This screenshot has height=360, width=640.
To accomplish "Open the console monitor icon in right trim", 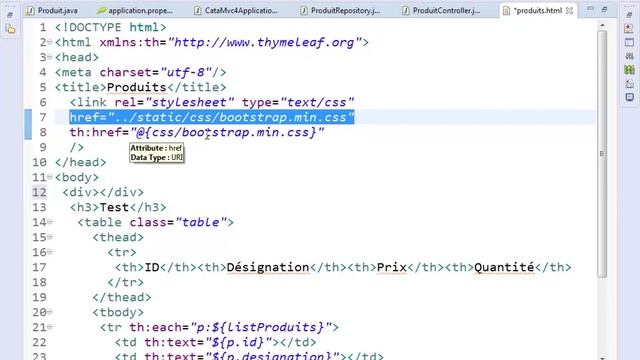I will click(x=629, y=97).
